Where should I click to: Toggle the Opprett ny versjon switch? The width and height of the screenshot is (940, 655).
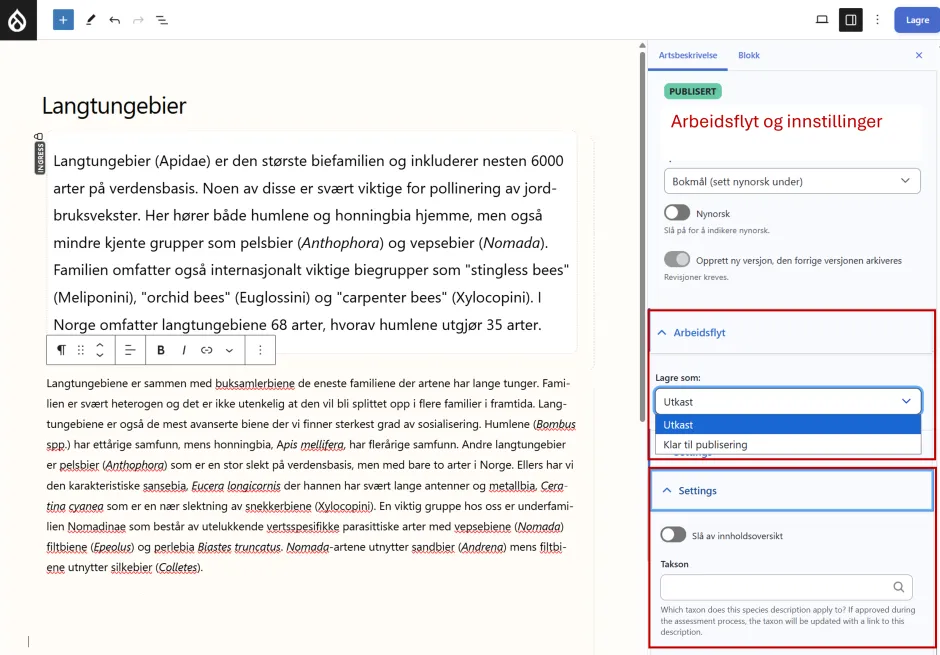pos(677,259)
